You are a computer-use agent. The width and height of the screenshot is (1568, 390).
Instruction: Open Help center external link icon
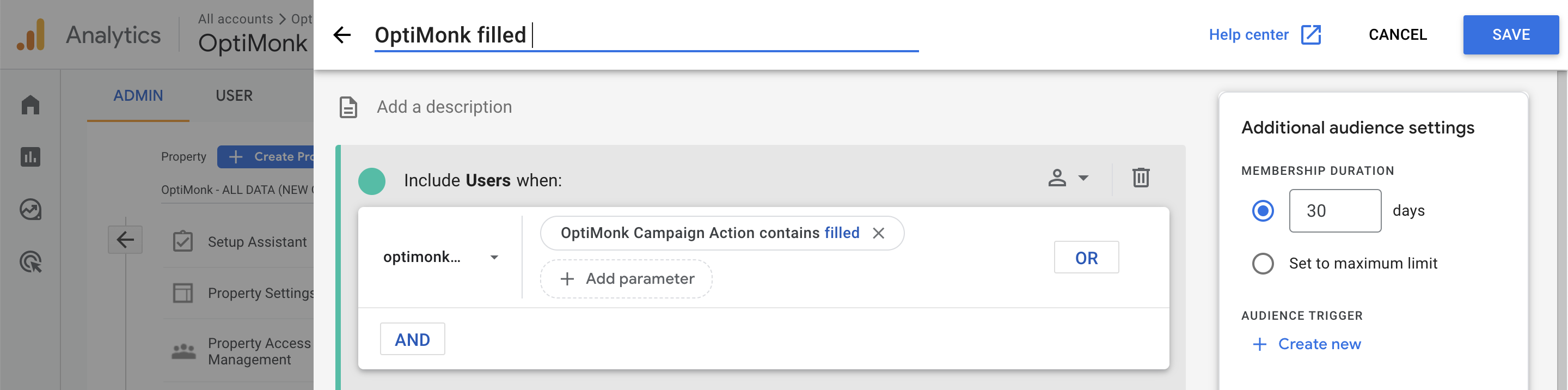click(1310, 35)
